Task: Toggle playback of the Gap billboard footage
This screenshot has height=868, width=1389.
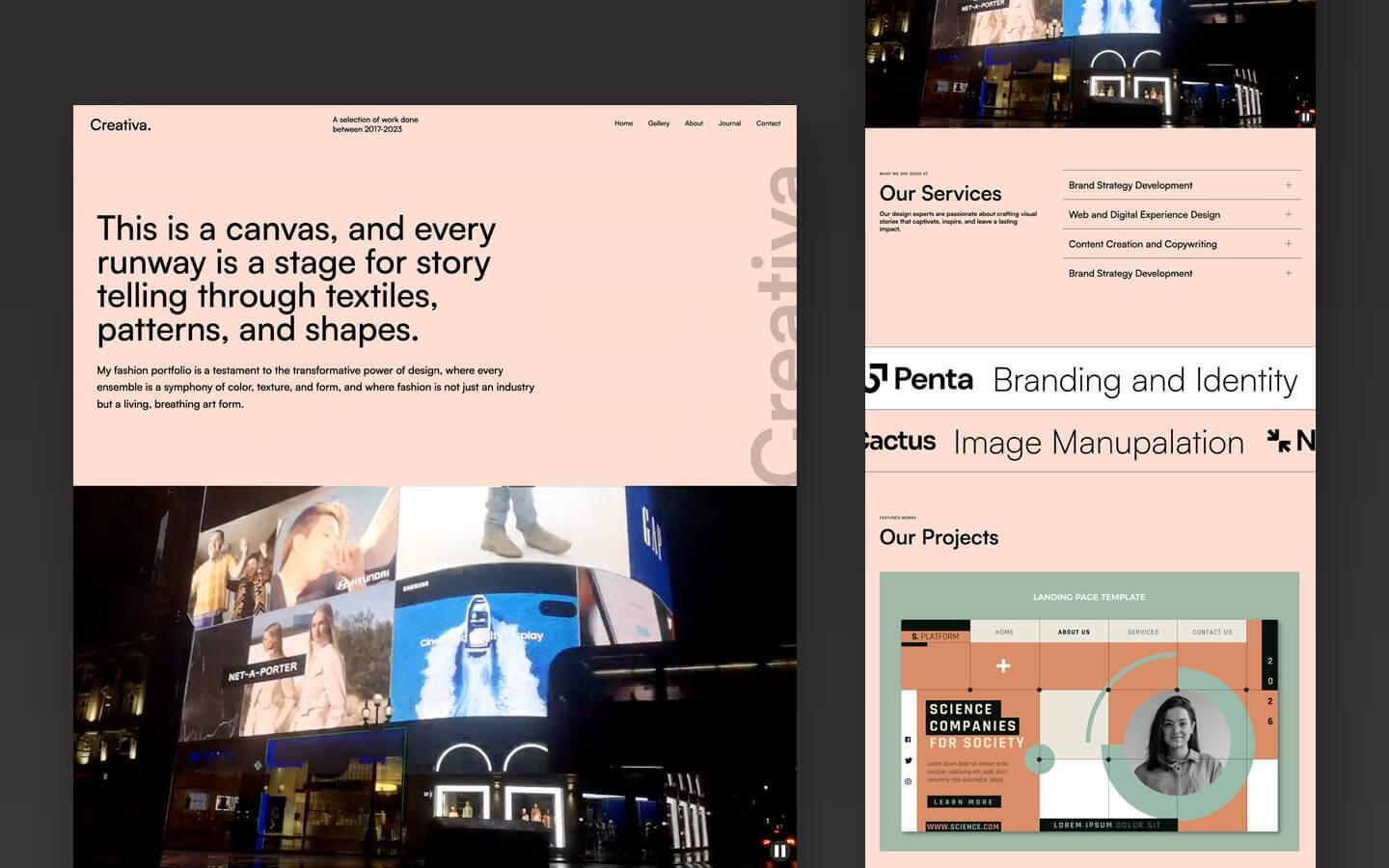Action: click(x=778, y=851)
